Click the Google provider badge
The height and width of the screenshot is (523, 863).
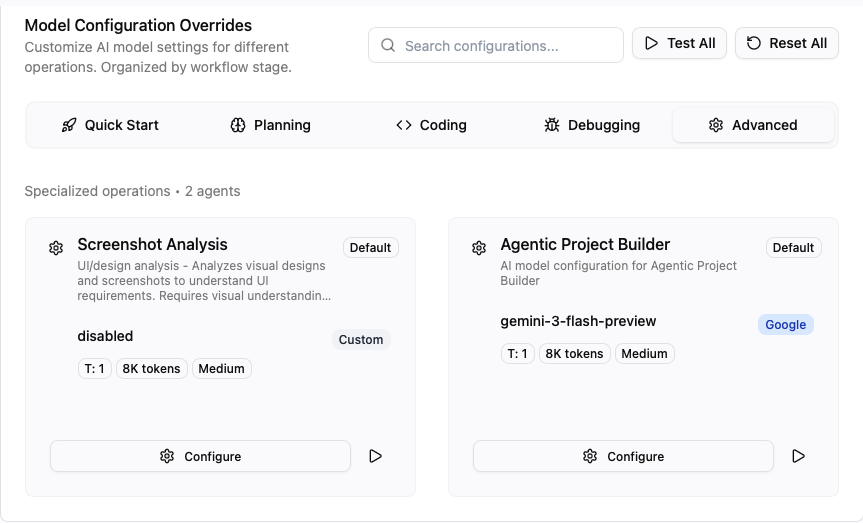pos(785,325)
